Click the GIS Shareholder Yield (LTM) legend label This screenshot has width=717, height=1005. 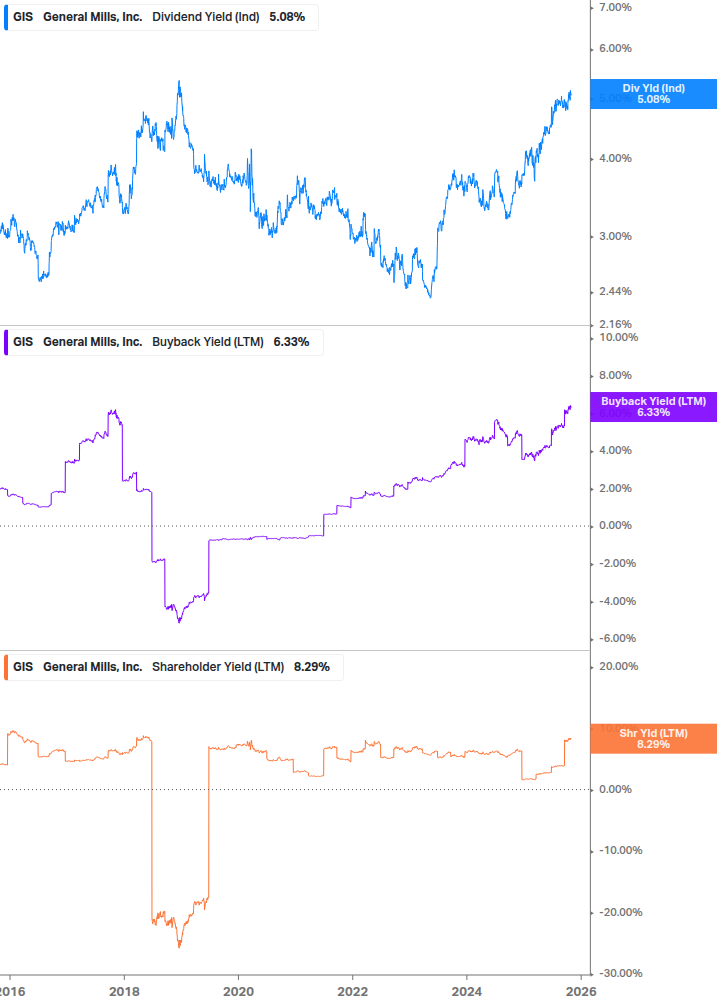coord(173,667)
